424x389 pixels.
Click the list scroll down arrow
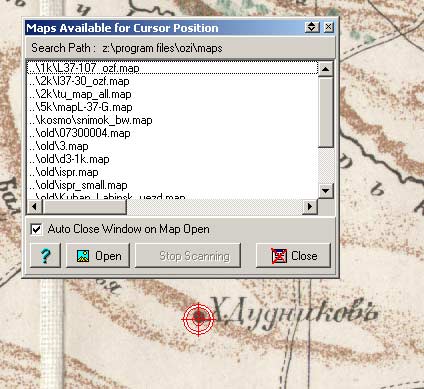coord(326,191)
